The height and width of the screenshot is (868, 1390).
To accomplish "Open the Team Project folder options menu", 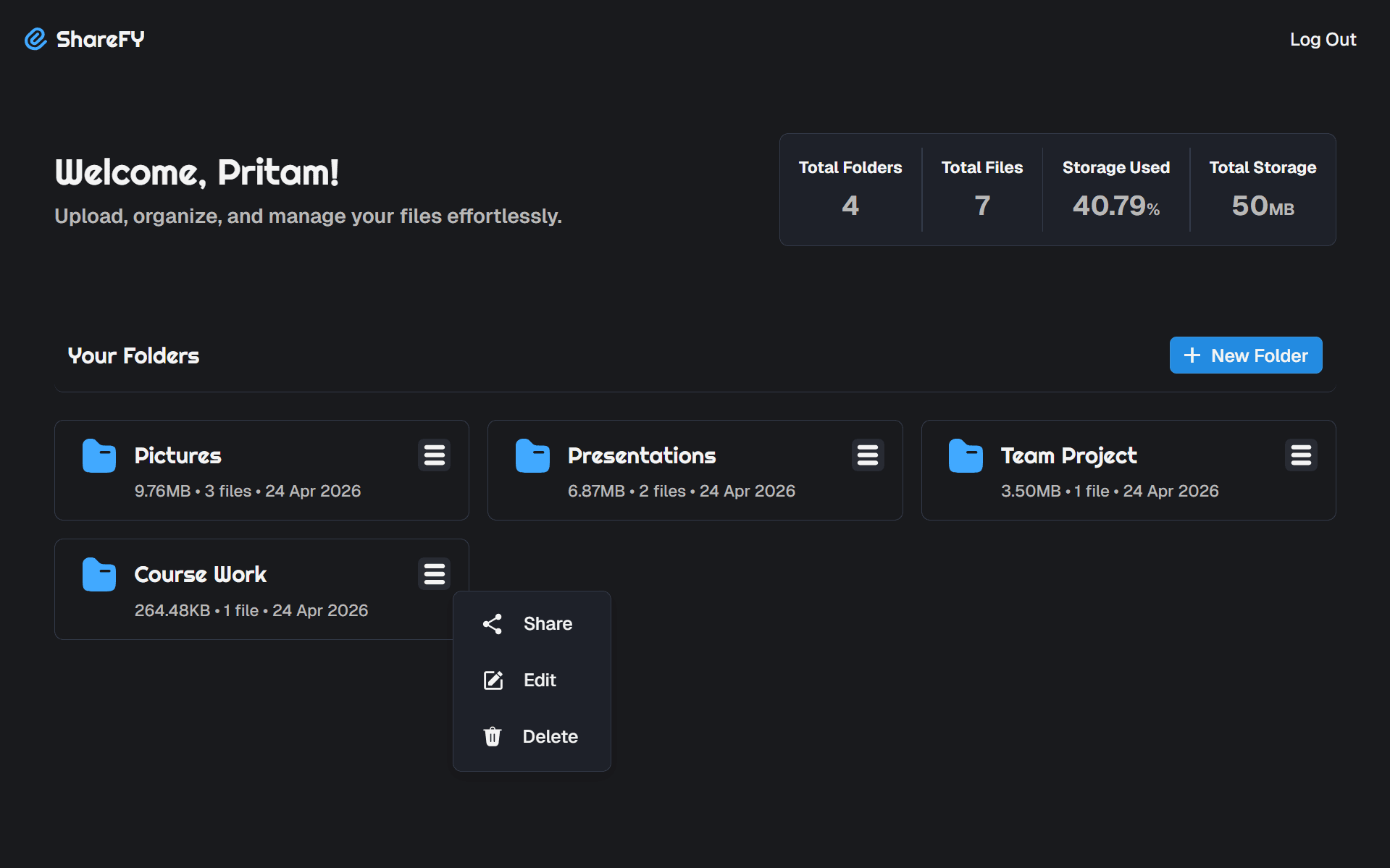I will (1301, 455).
